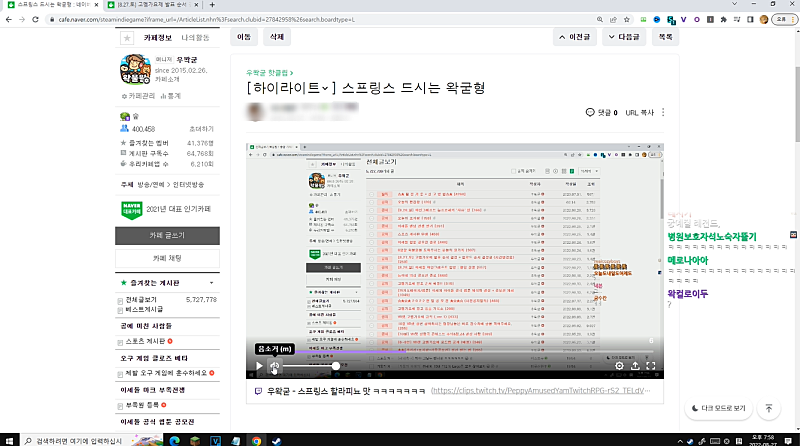
Task: Check the 전체글보기 board checkbox
Action: pyautogui.click(x=120, y=299)
